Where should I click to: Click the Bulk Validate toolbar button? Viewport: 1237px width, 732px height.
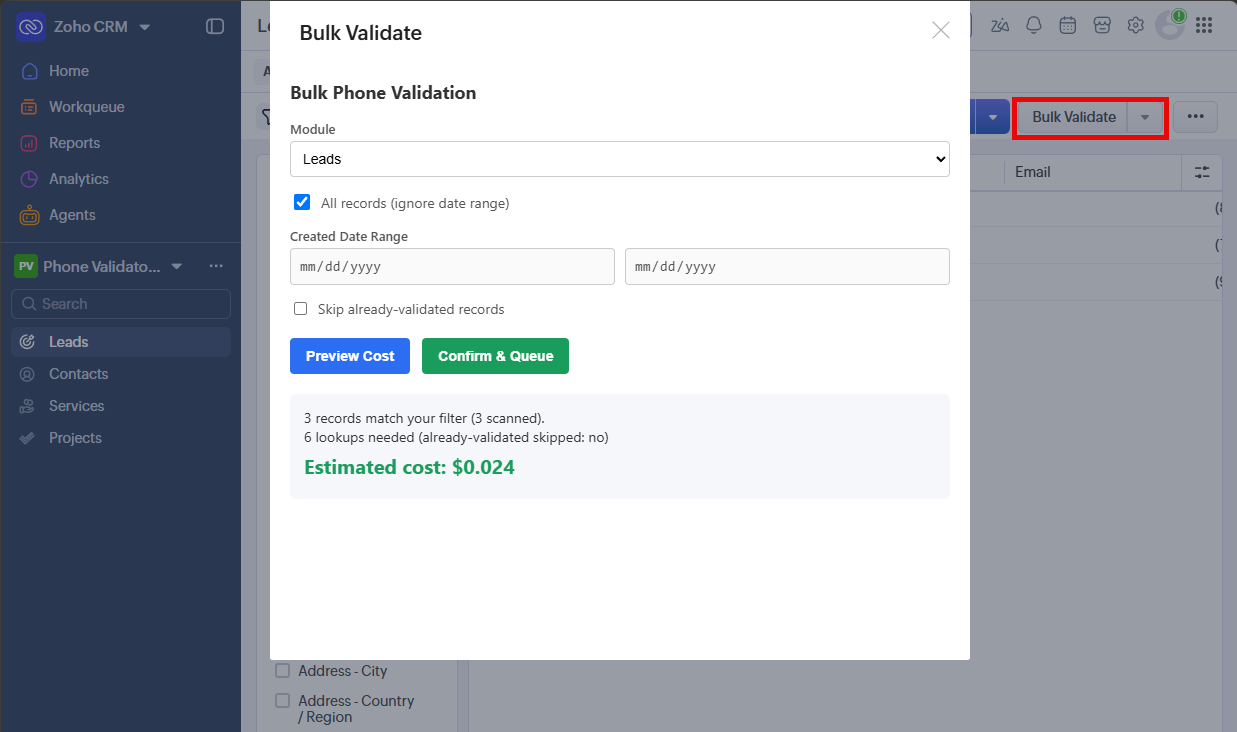coord(1073,117)
